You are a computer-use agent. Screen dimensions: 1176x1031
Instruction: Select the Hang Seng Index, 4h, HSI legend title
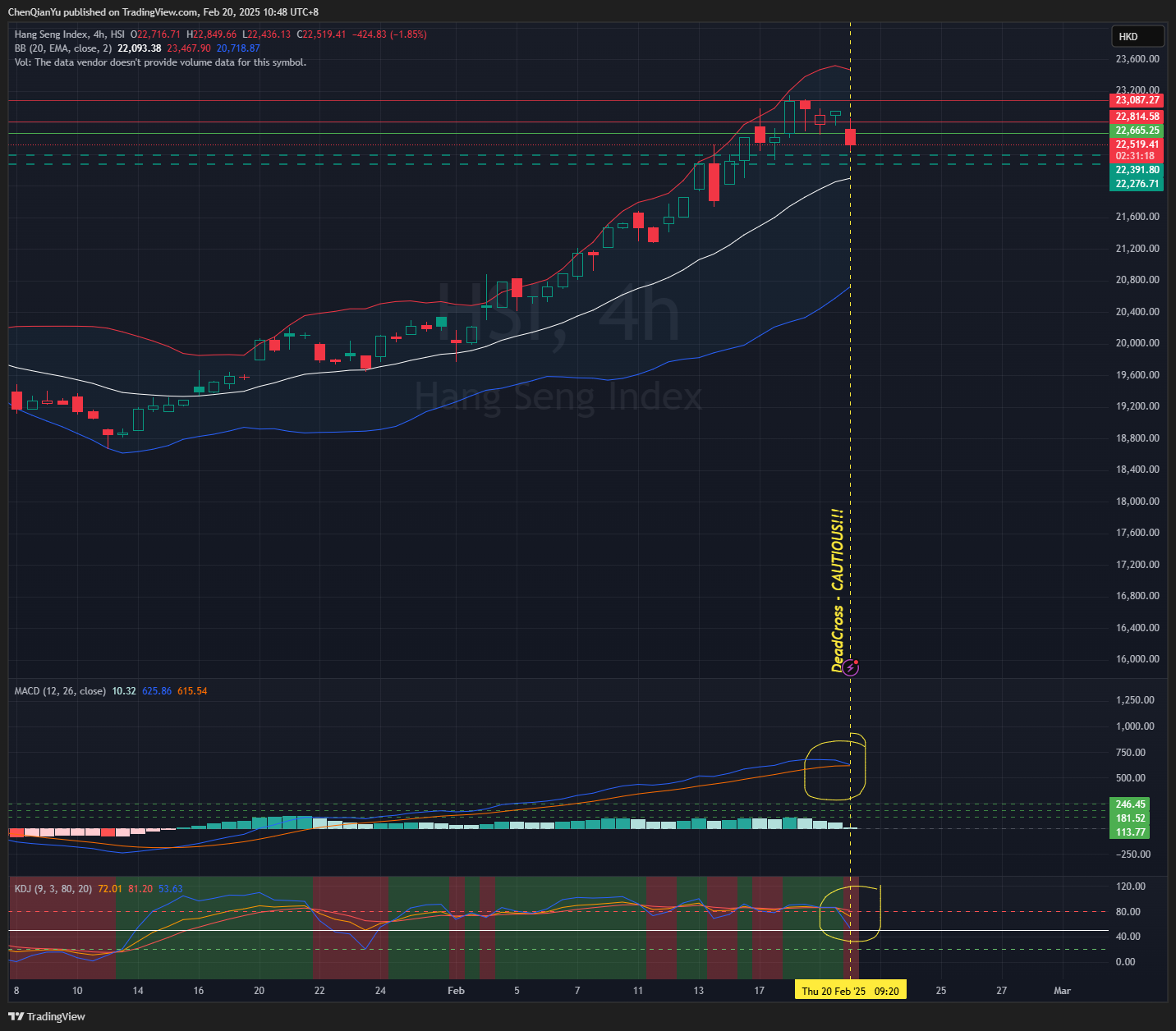[70, 34]
